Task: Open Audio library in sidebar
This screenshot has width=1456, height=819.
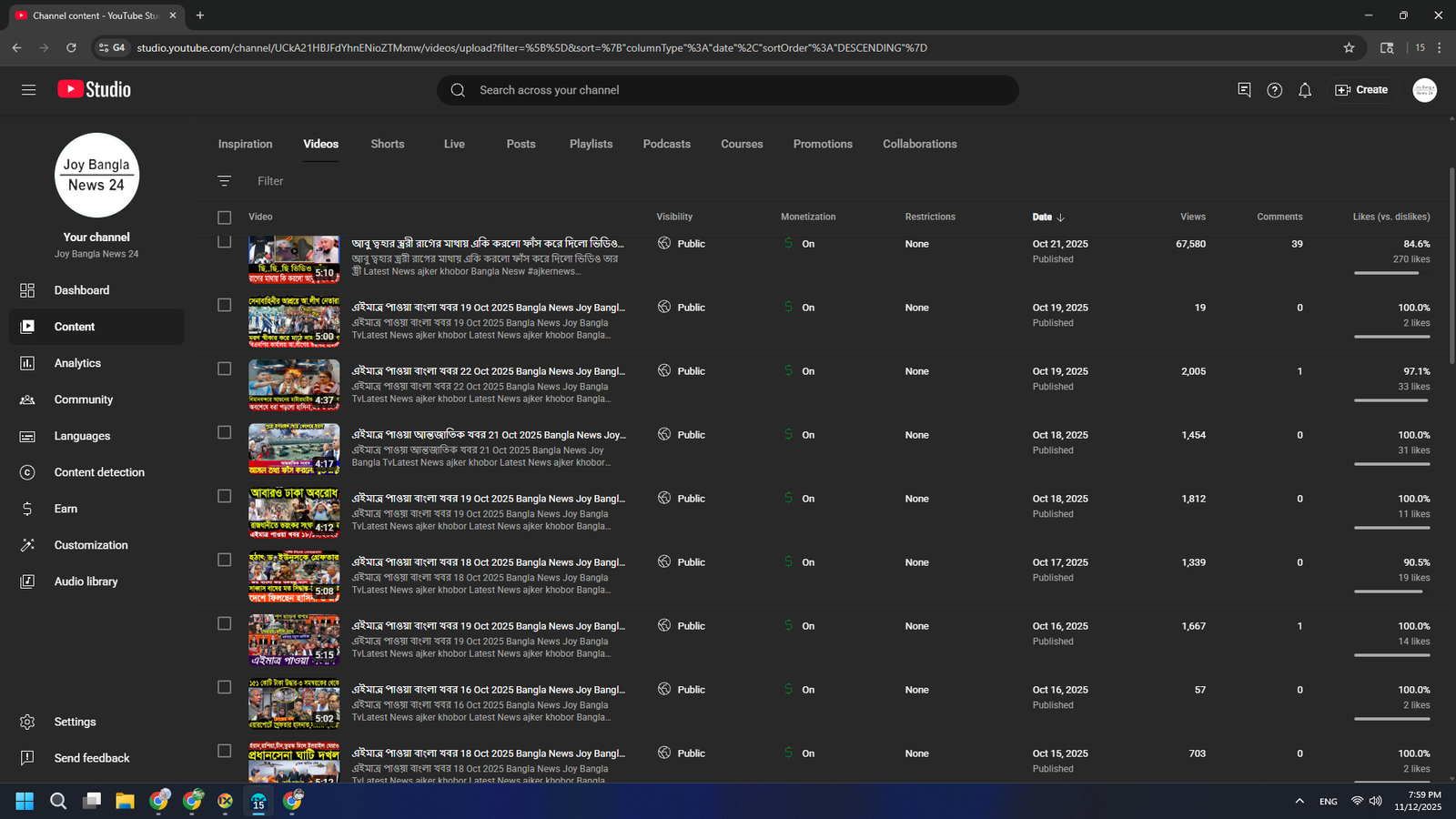Action: pos(86,581)
